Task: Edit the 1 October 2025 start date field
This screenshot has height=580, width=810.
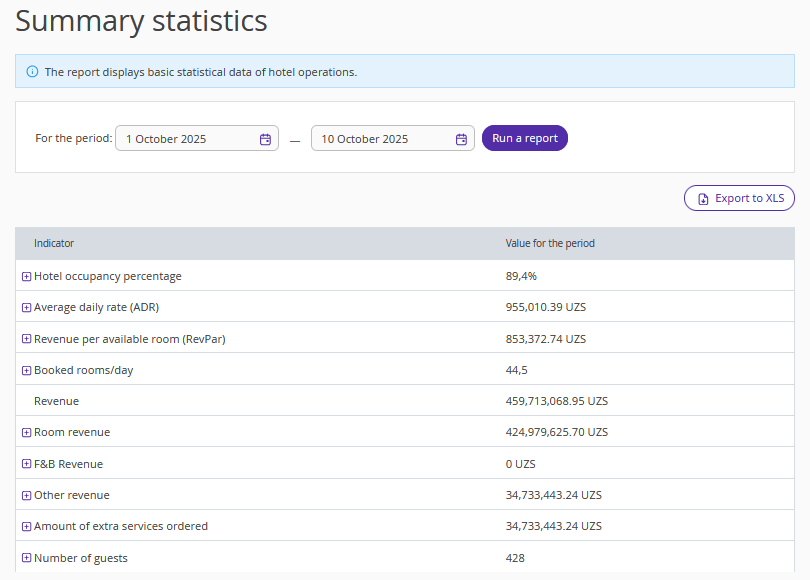Action: 185,139
